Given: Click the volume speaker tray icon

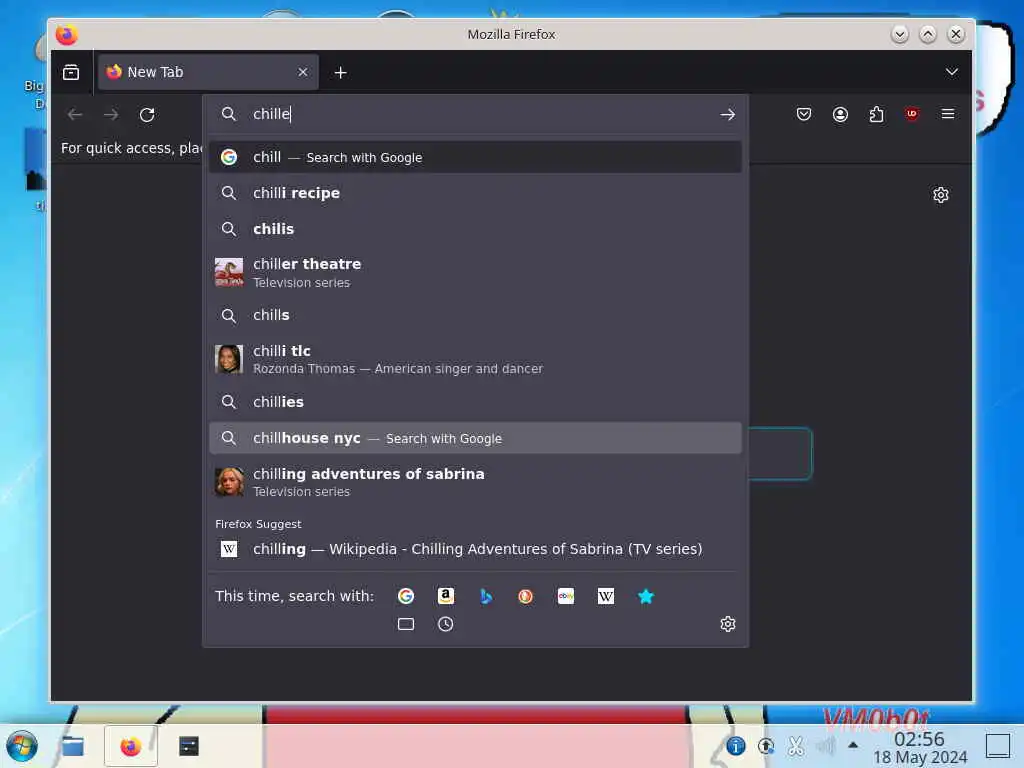Looking at the screenshot, I should coord(825,746).
